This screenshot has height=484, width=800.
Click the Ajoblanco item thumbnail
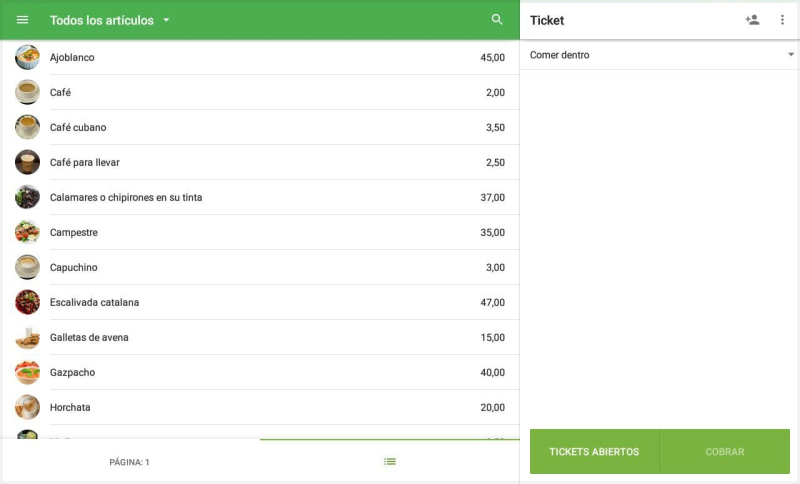[28, 58]
